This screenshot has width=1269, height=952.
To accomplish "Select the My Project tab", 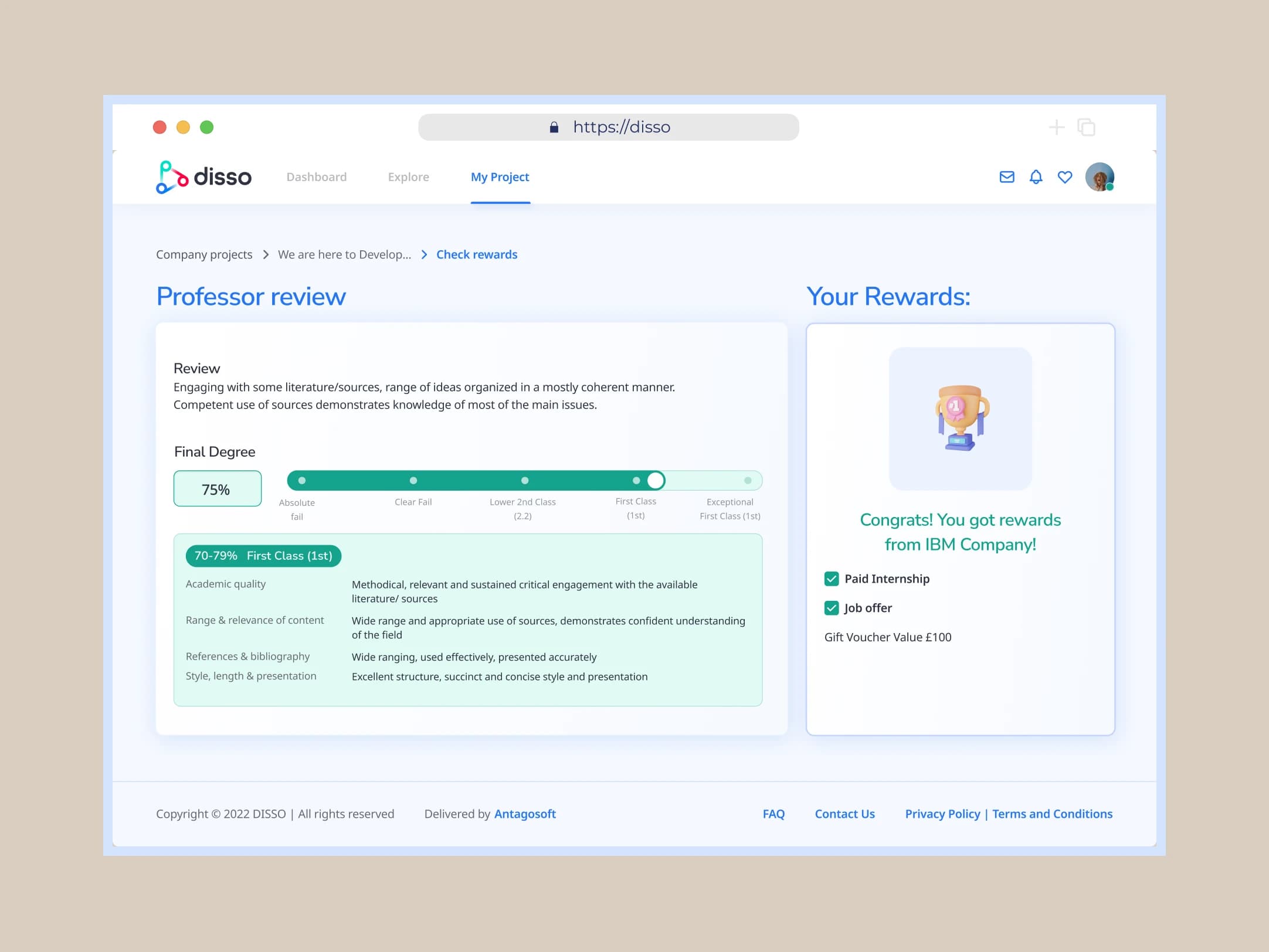I will pyautogui.click(x=500, y=177).
